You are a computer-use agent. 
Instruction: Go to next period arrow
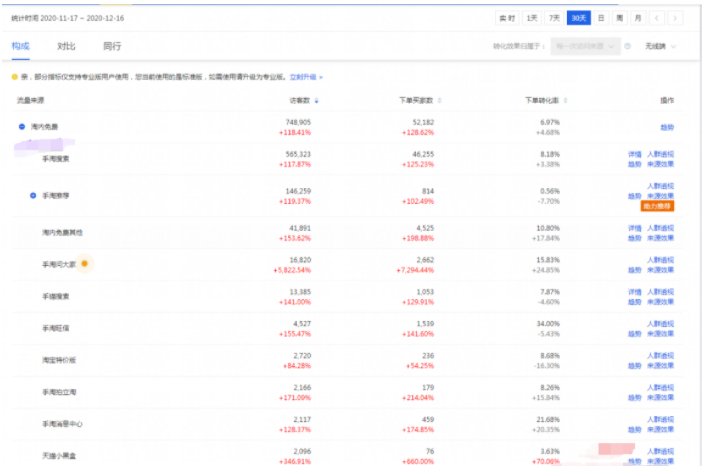click(675, 18)
